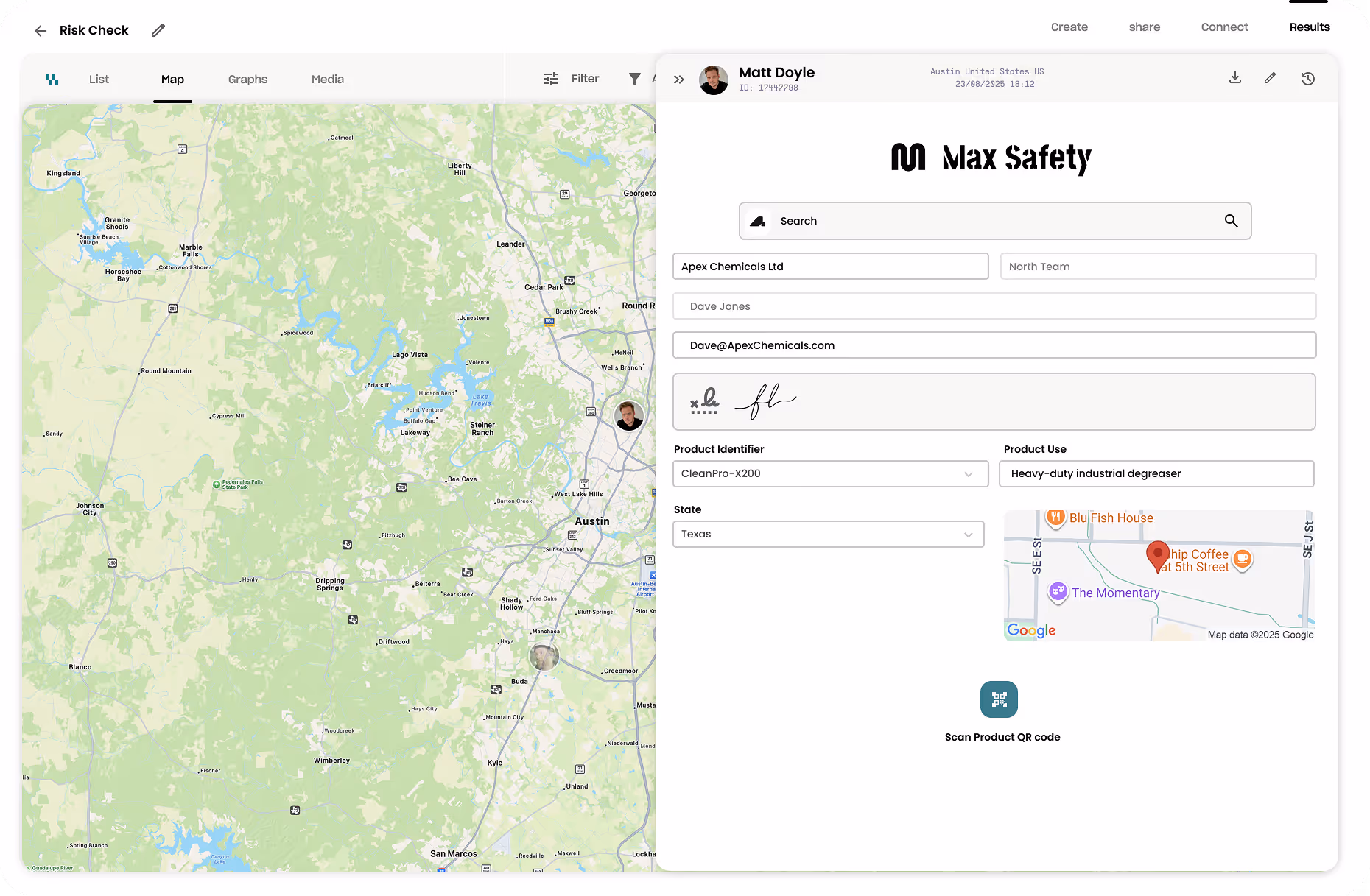
Task: Expand the Texas state dropdown
Action: click(828, 534)
